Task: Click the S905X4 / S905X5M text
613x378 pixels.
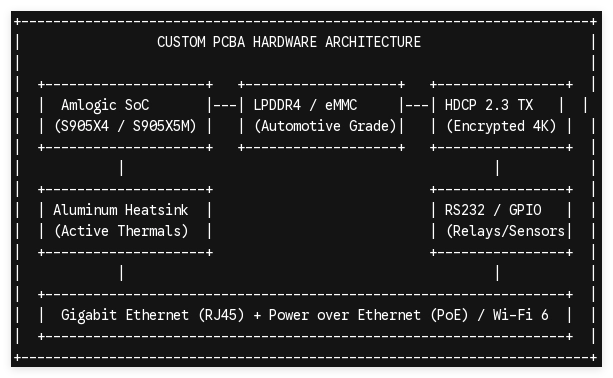Action: (x=125, y=126)
